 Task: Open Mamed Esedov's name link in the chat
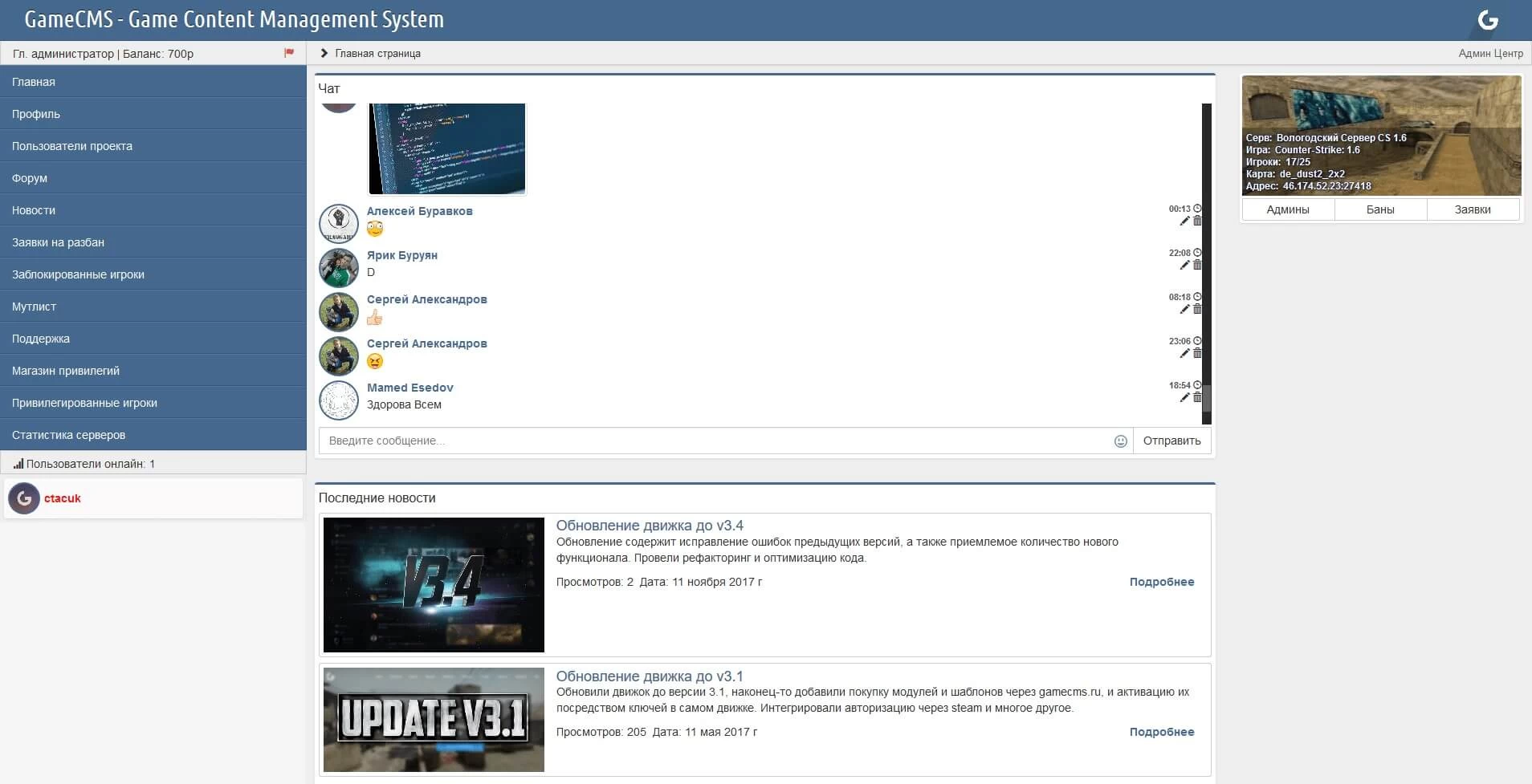[x=410, y=388]
